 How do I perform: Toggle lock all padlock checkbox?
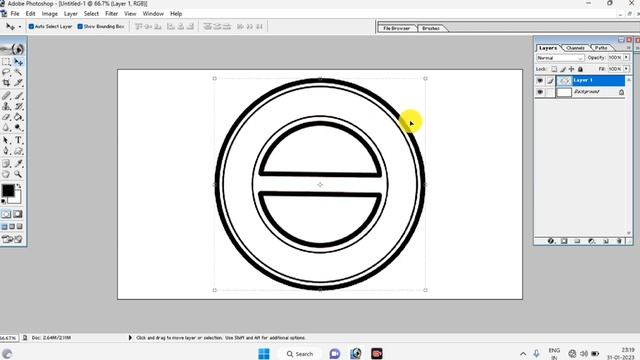click(580, 69)
